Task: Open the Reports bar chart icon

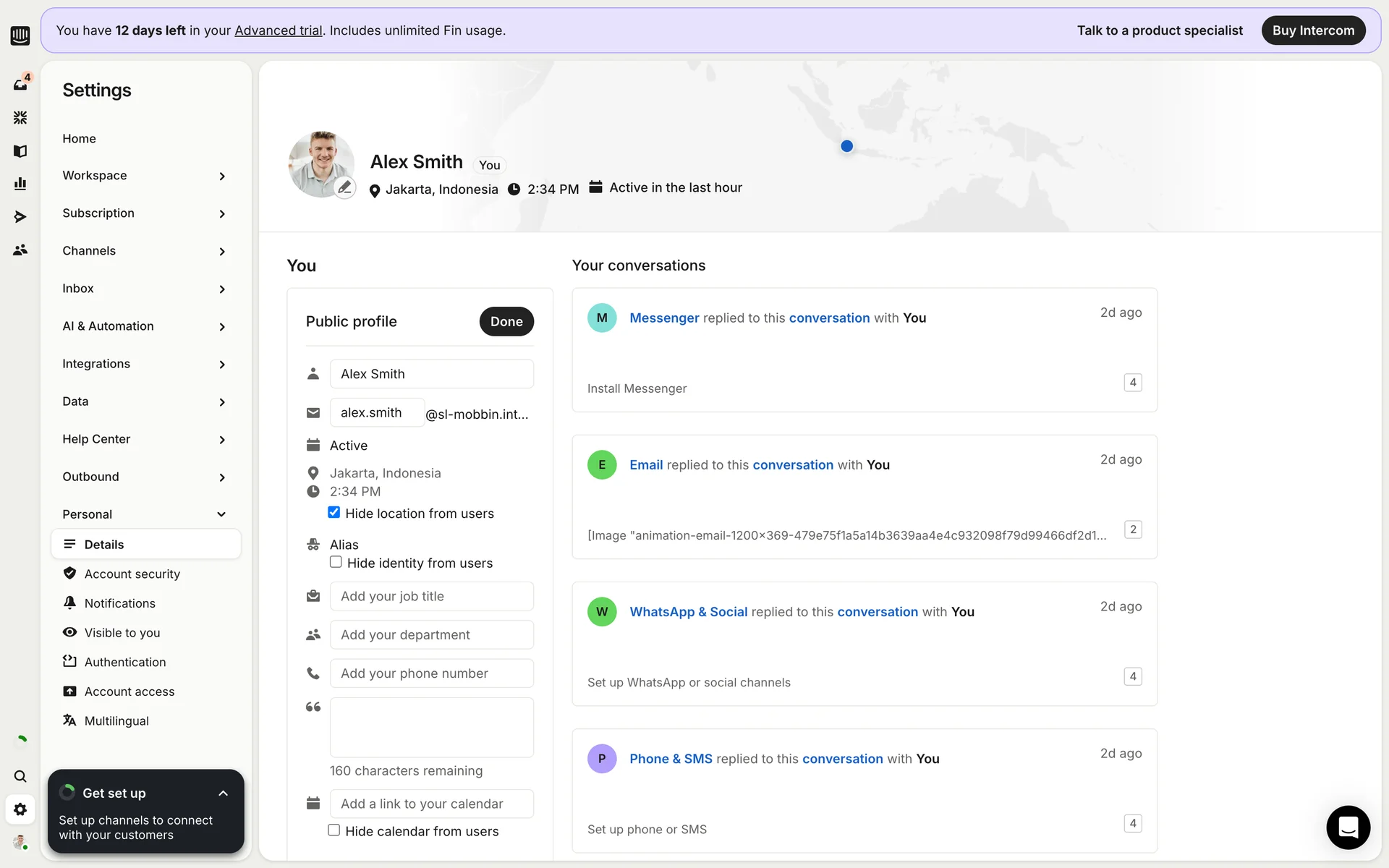Action: (20, 184)
